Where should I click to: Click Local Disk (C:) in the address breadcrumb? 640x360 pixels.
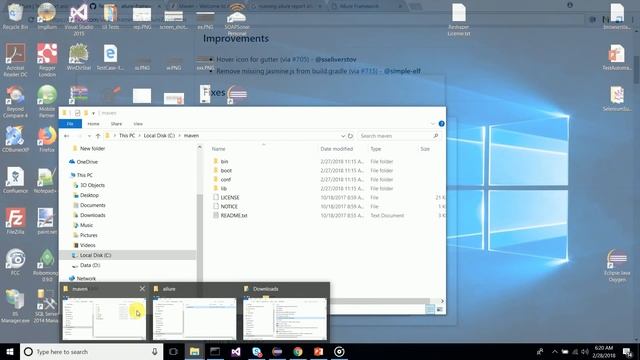[x=159, y=136]
